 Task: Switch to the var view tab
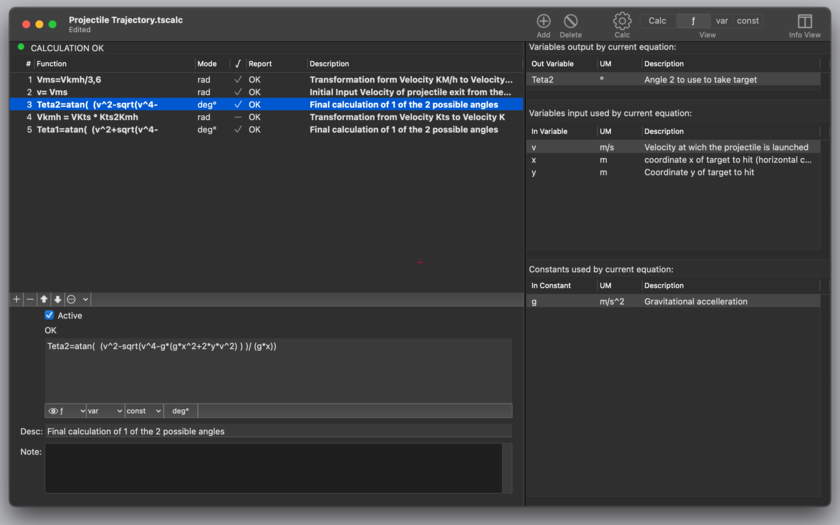[722, 21]
